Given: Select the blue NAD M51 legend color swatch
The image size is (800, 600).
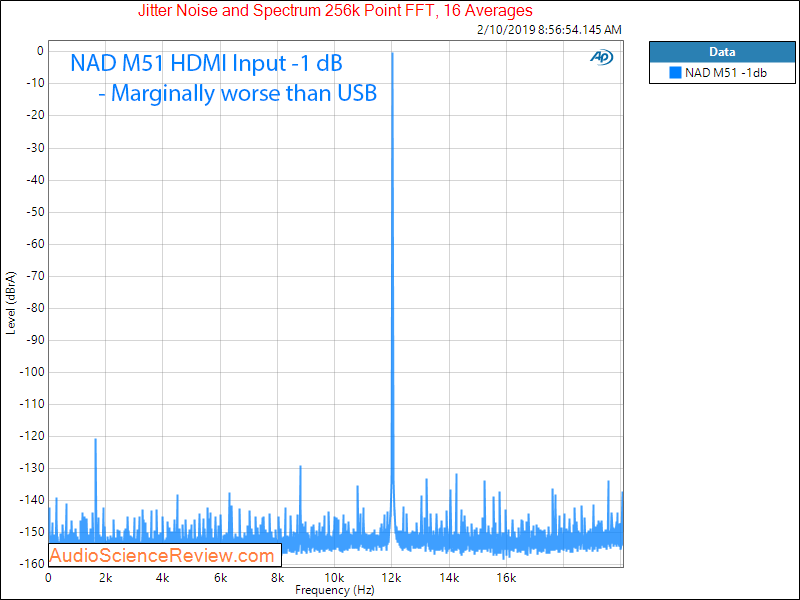Looking at the screenshot, I should [675, 72].
